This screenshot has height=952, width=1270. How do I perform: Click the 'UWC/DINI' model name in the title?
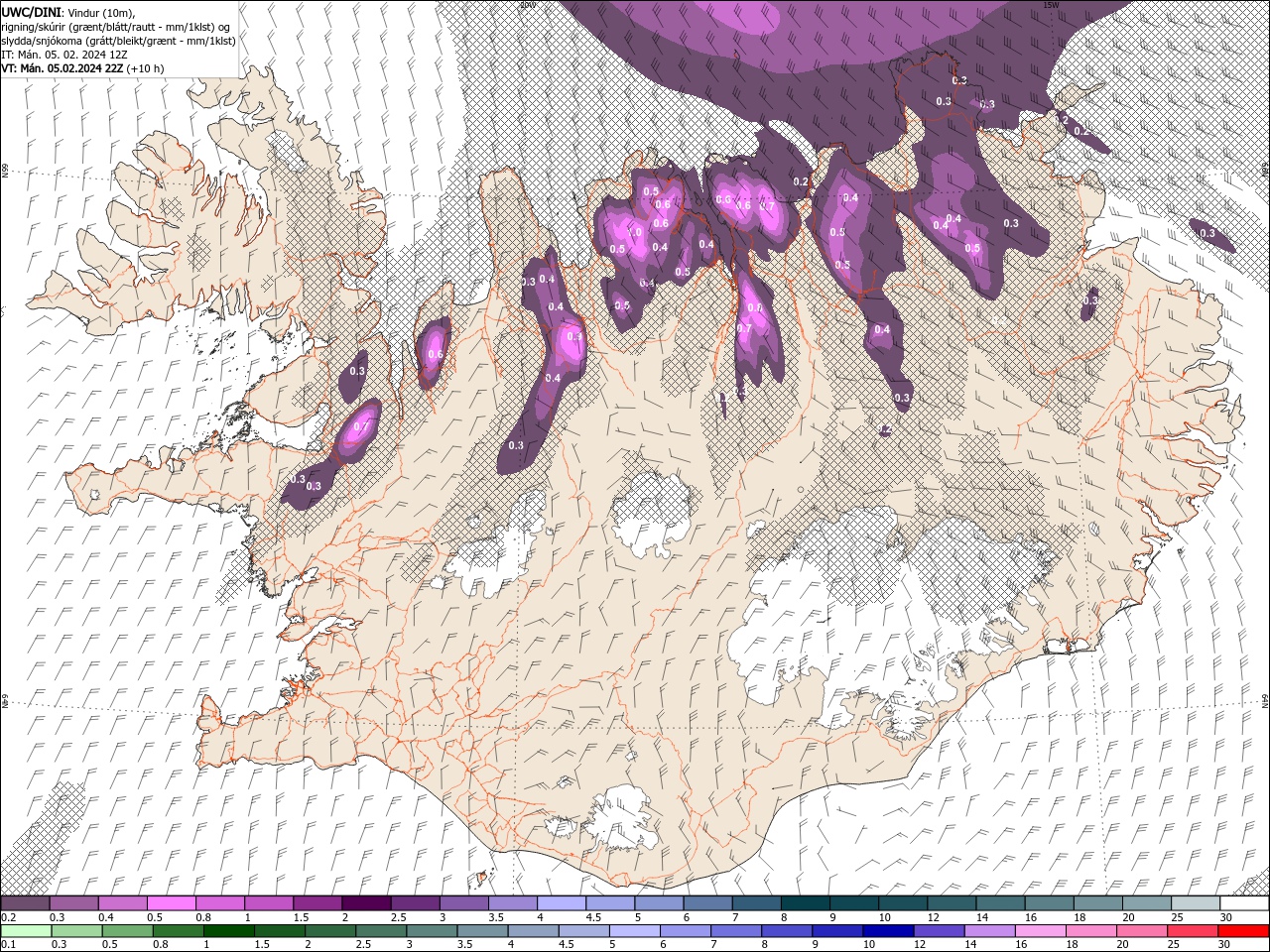tap(32, 11)
